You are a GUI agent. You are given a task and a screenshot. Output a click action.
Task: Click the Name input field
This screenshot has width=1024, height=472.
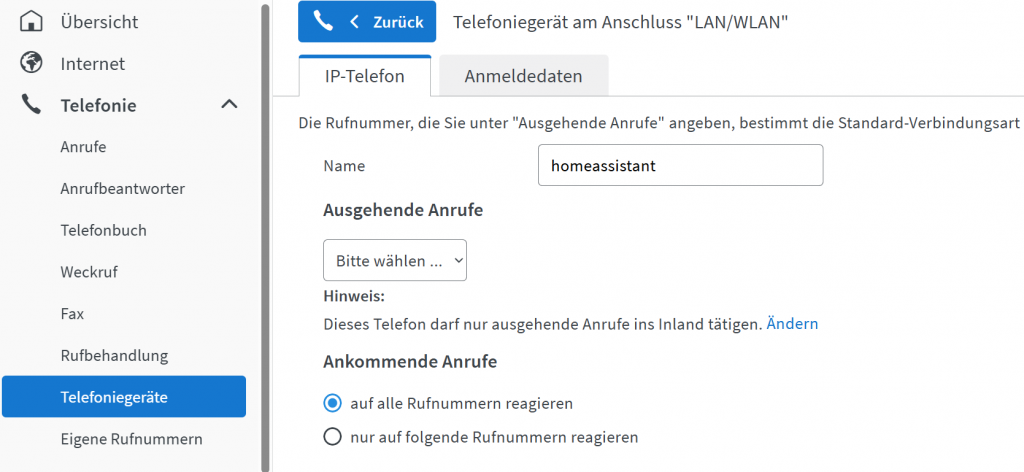click(680, 166)
